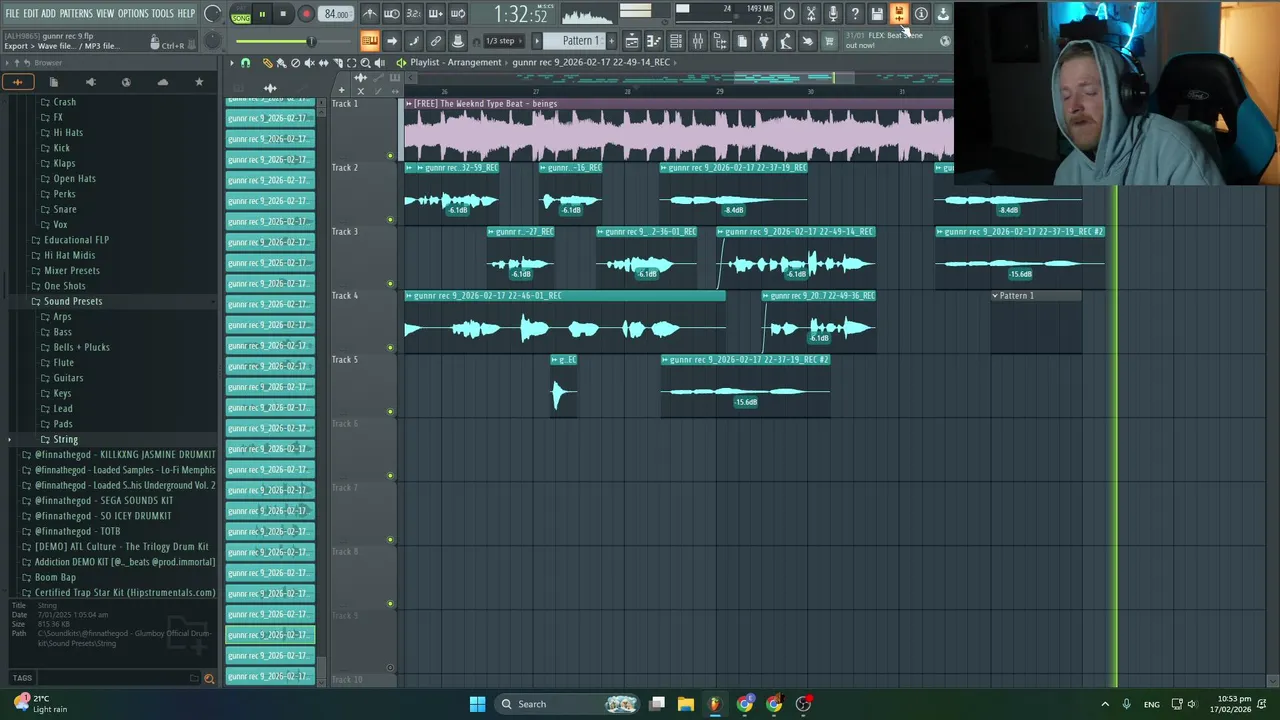Open the VIEW menu
1280x720 pixels.
[x=105, y=14]
